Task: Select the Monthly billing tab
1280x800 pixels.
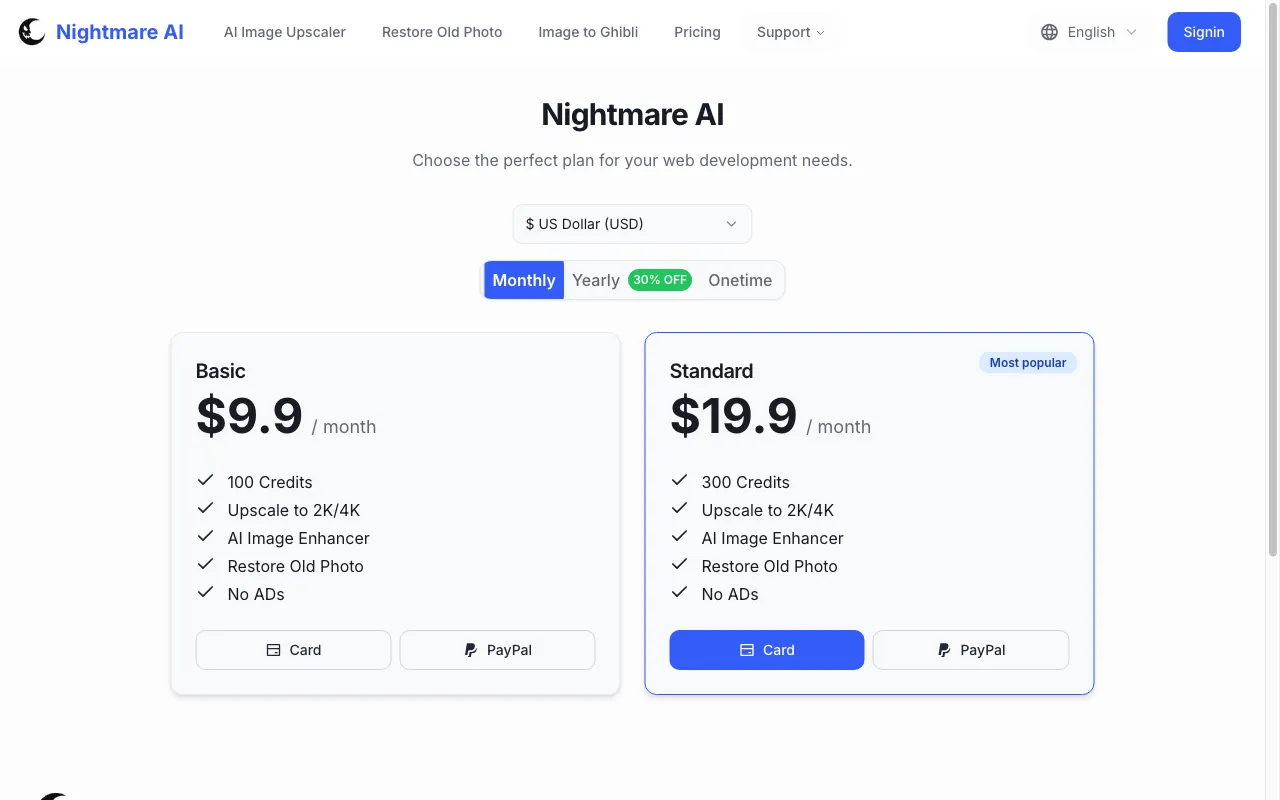Action: tap(524, 280)
